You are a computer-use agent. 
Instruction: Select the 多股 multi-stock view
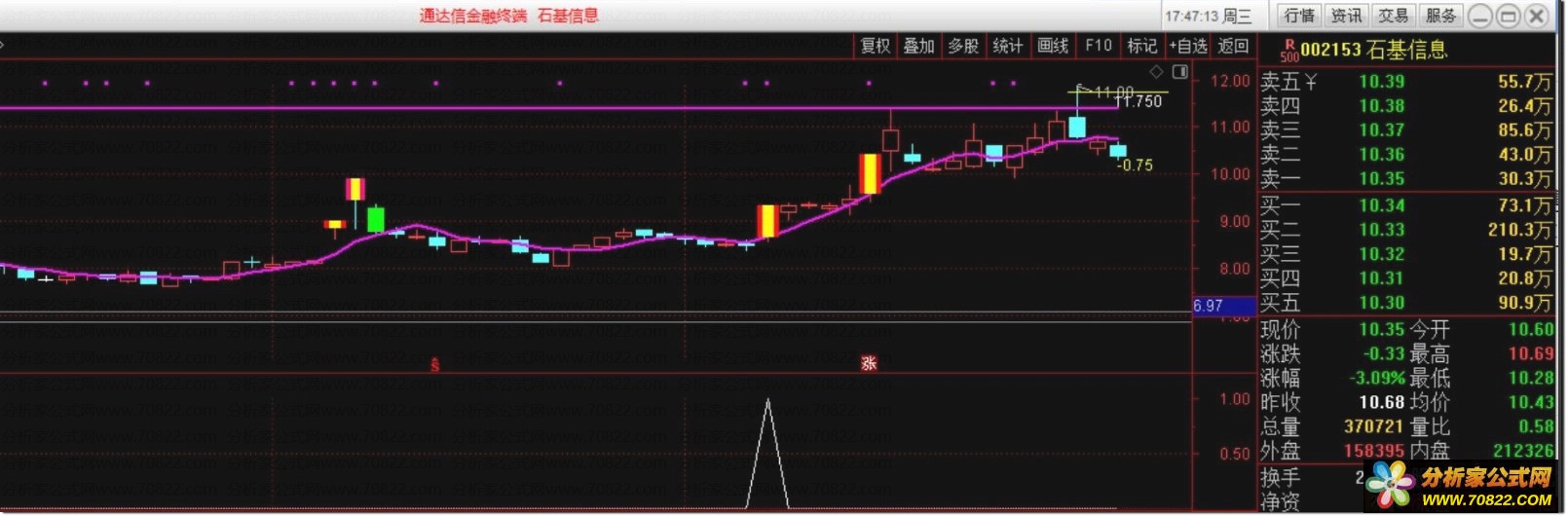coord(963,46)
